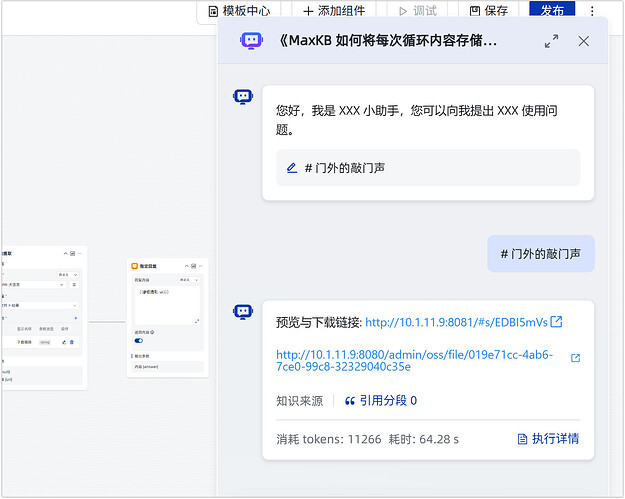Select the suggested question # 门外的敲门声
625x499 pixels.
tap(428, 168)
